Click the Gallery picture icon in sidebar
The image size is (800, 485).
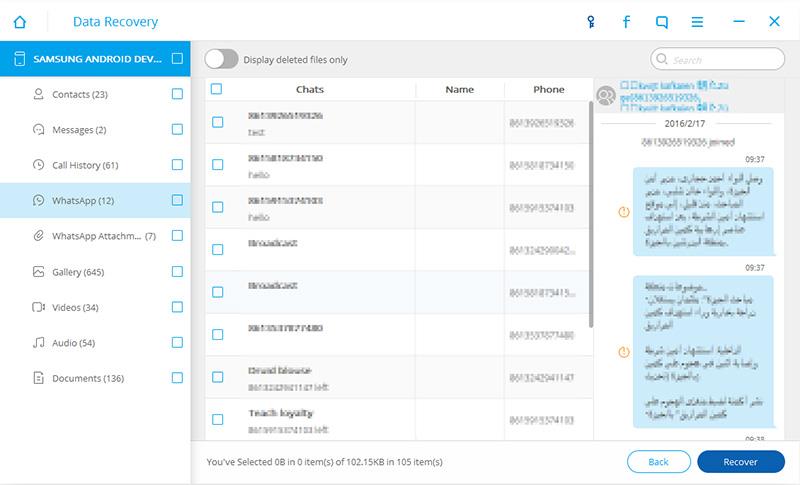pos(39,272)
